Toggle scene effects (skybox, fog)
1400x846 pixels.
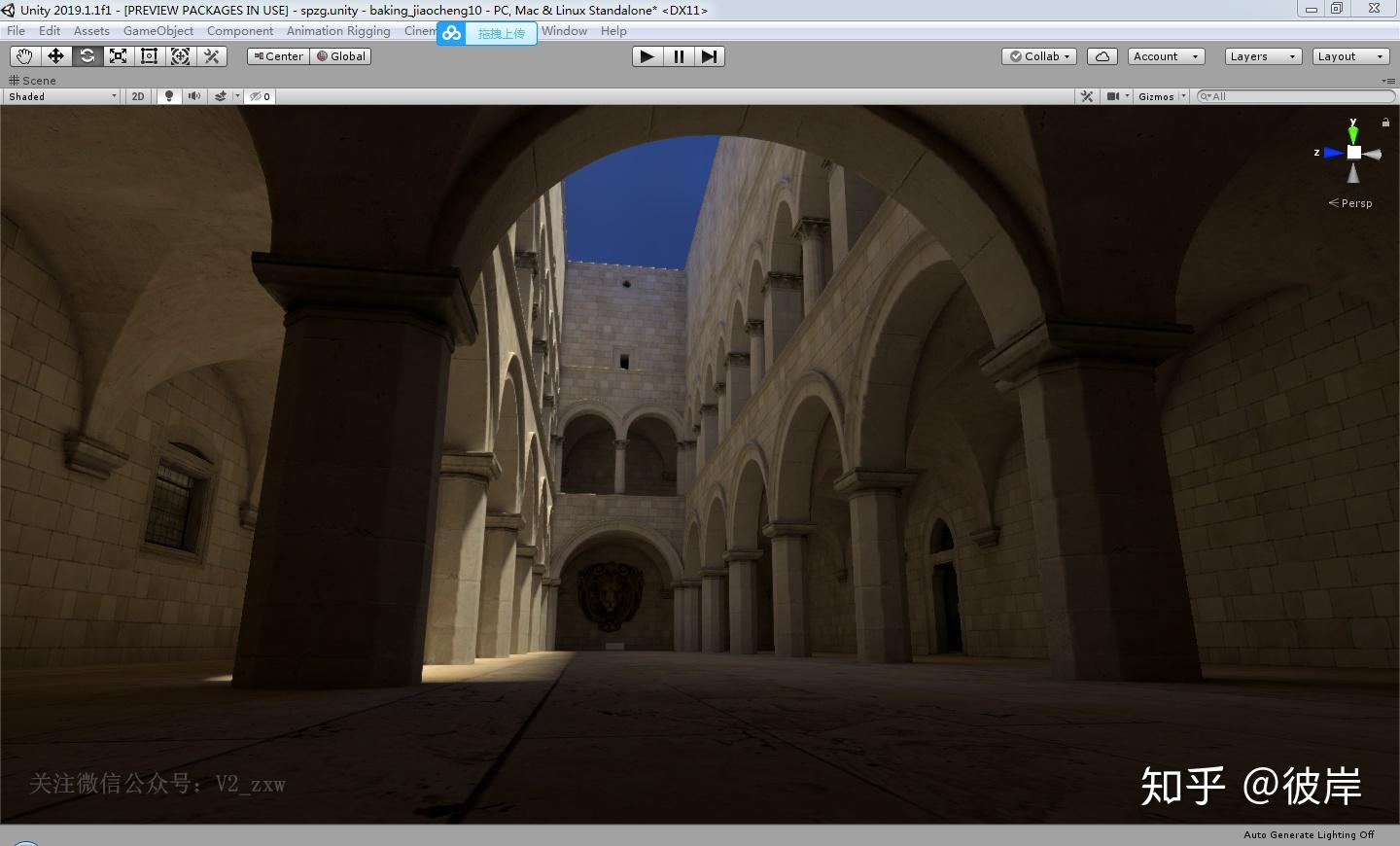pyautogui.click(x=221, y=96)
